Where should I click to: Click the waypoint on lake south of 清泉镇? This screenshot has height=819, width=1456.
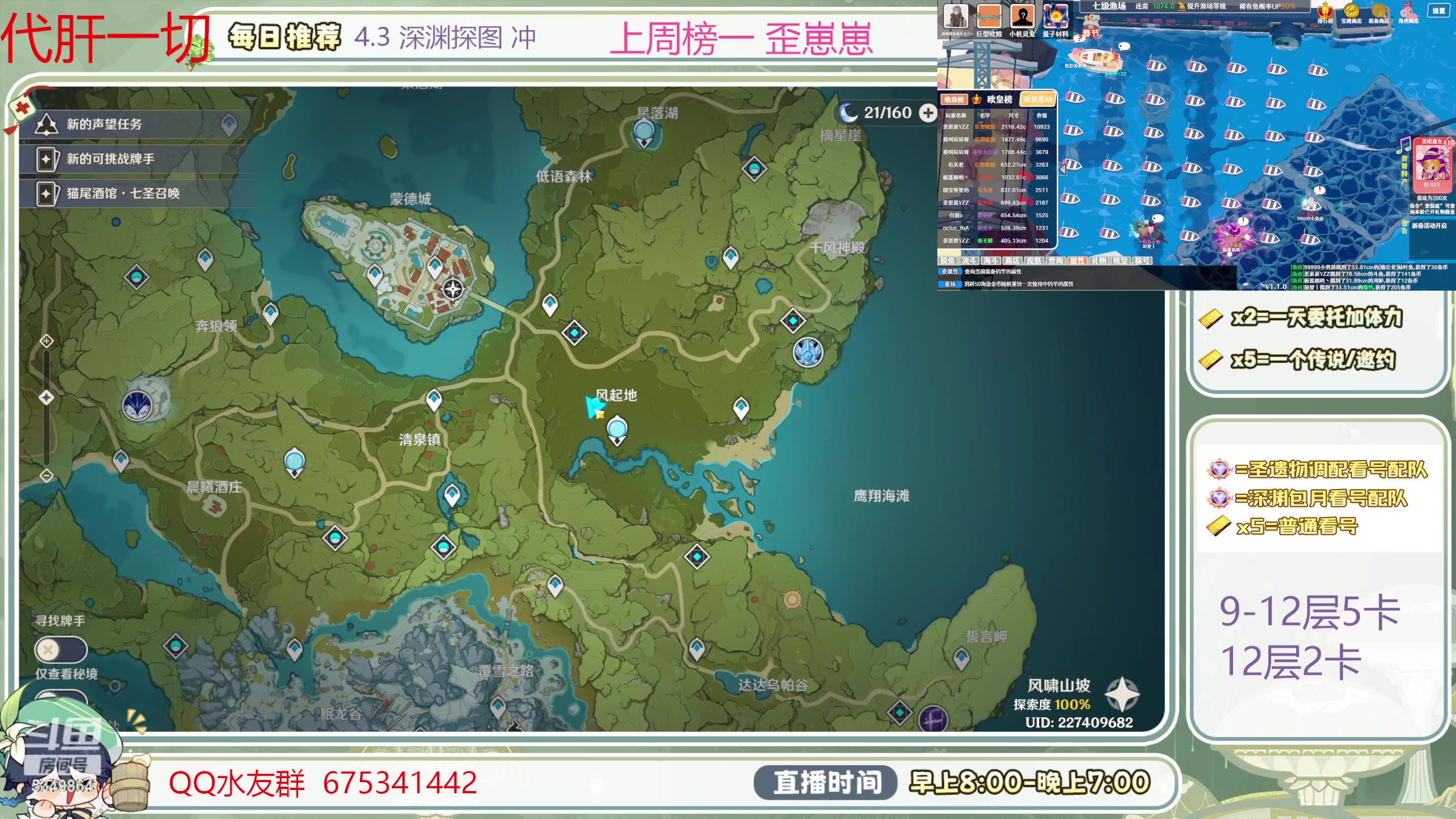click(x=452, y=494)
